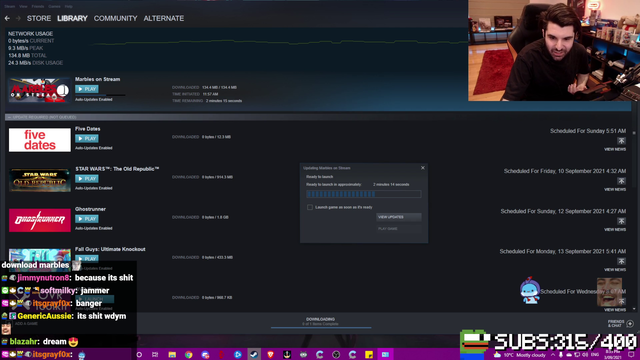This screenshot has height=360, width=640.
Task: Go back with the left arrow in Steam
Action: coord(7,18)
